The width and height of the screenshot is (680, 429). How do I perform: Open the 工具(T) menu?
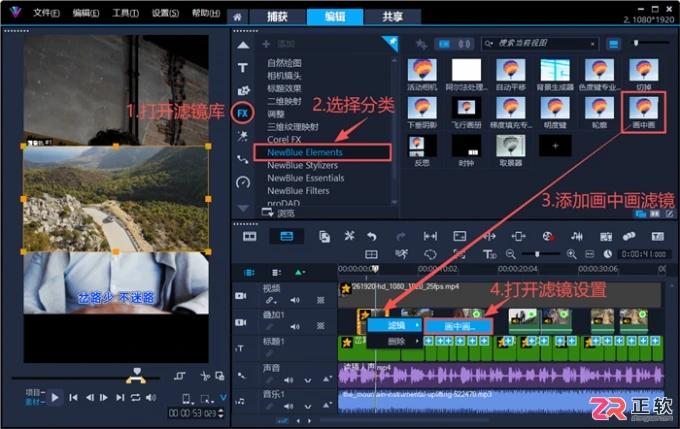(x=125, y=13)
